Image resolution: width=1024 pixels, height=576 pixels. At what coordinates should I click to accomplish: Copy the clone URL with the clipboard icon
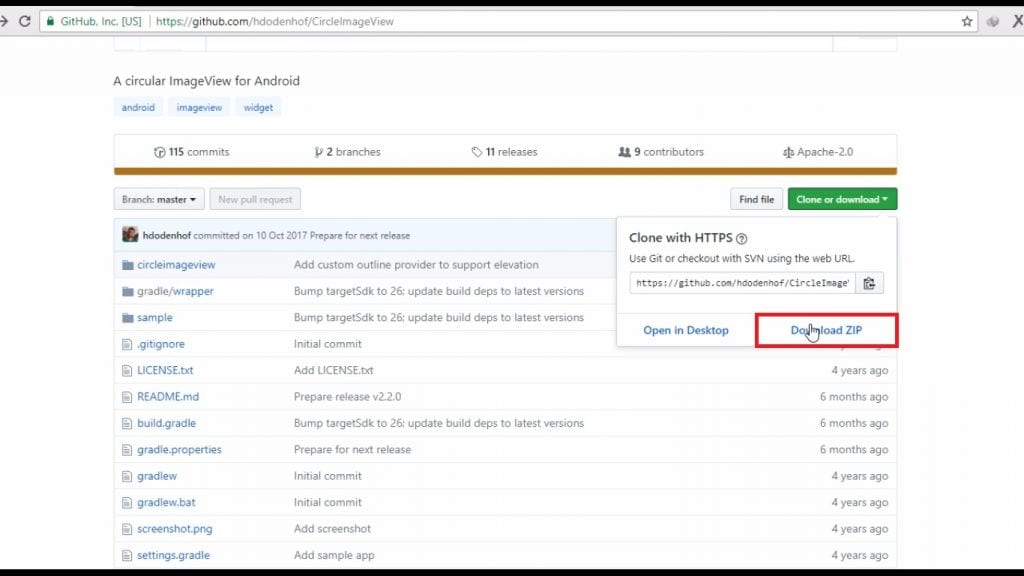[869, 283]
